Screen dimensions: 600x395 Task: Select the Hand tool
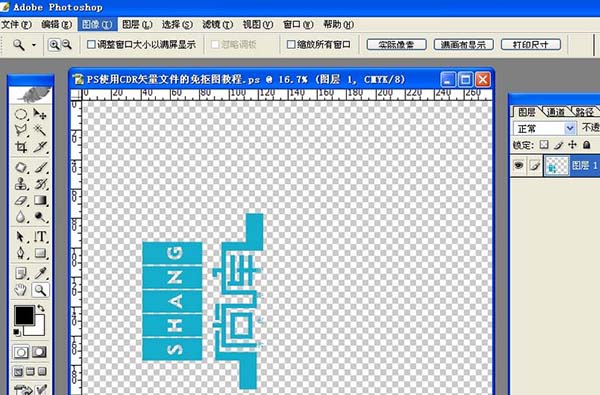click(x=21, y=290)
